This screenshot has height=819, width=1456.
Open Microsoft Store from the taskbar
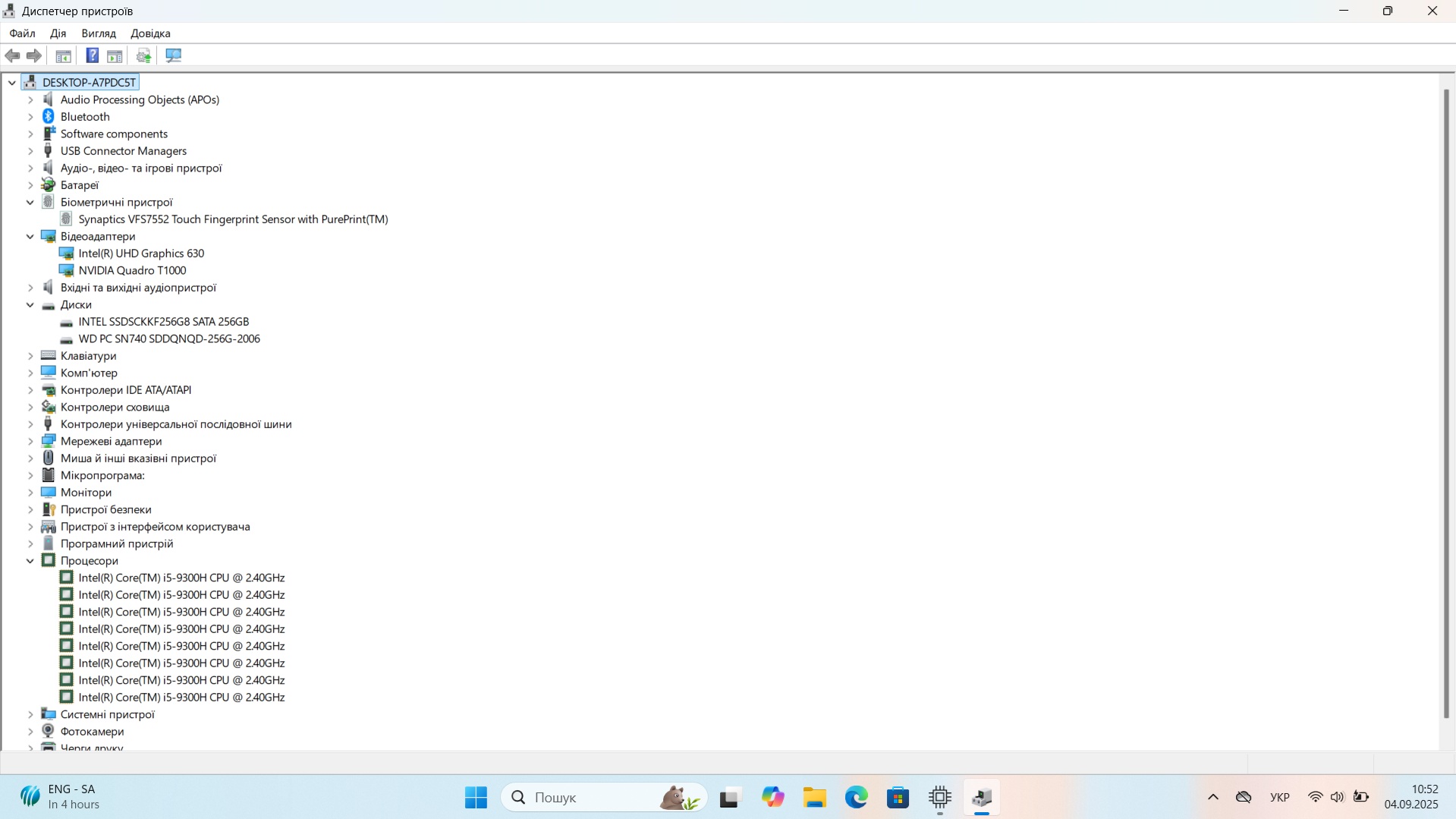coord(898,797)
